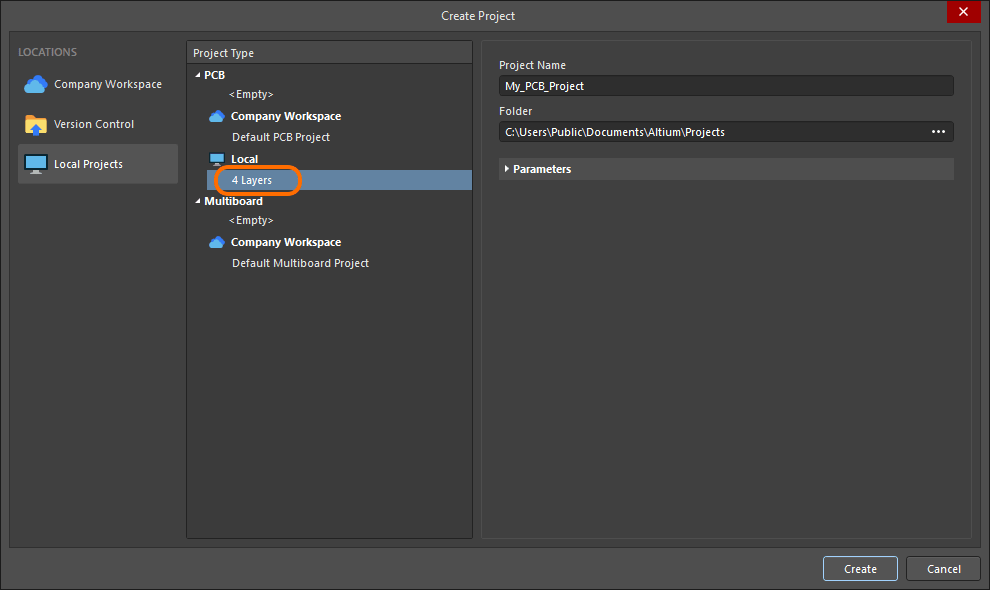Click the Create button
The width and height of the screenshot is (990, 590).
click(860, 569)
